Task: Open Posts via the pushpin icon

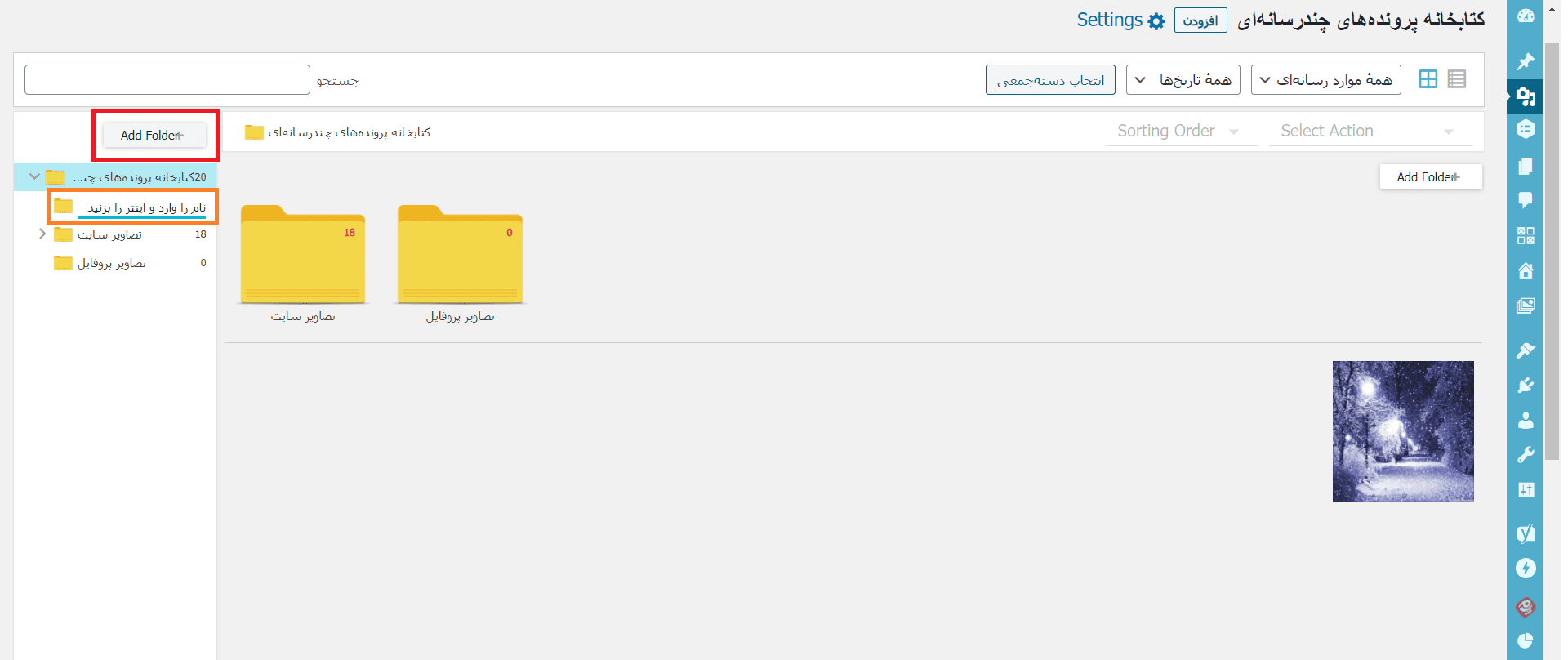Action: [1525, 61]
